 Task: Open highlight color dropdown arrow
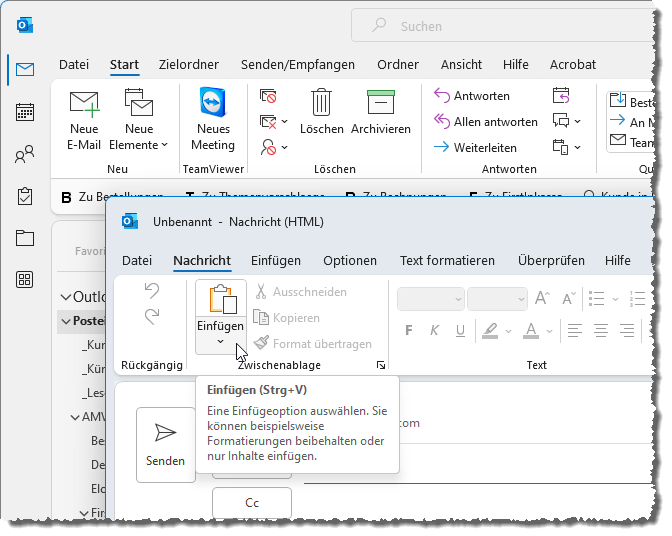coord(508,331)
